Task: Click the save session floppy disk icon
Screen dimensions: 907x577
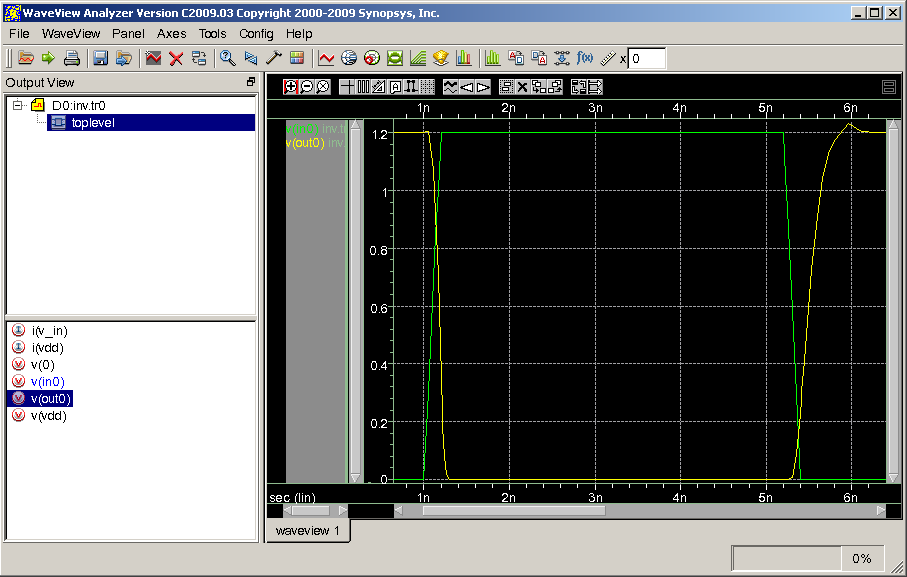Action: [101, 59]
